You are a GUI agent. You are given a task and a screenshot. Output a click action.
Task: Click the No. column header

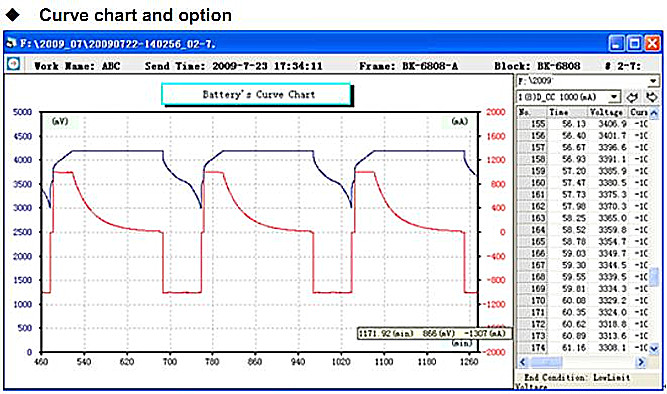tap(532, 112)
